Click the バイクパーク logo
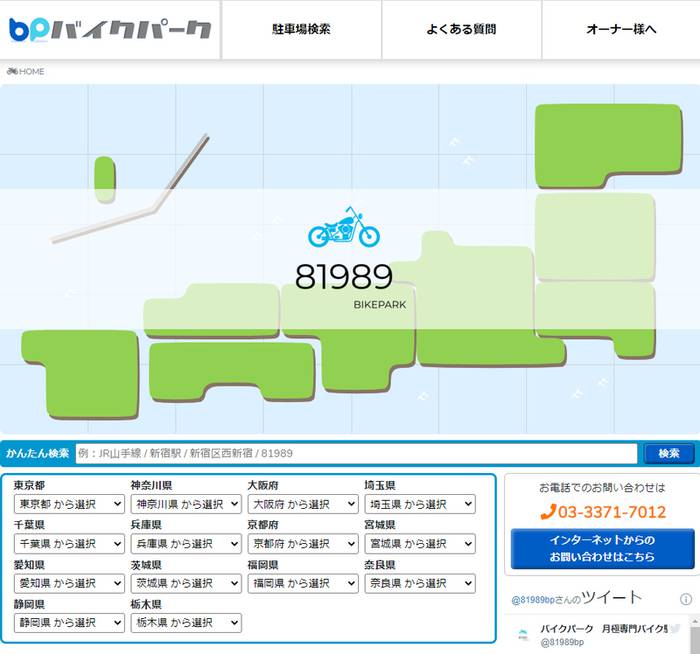 click(x=109, y=29)
